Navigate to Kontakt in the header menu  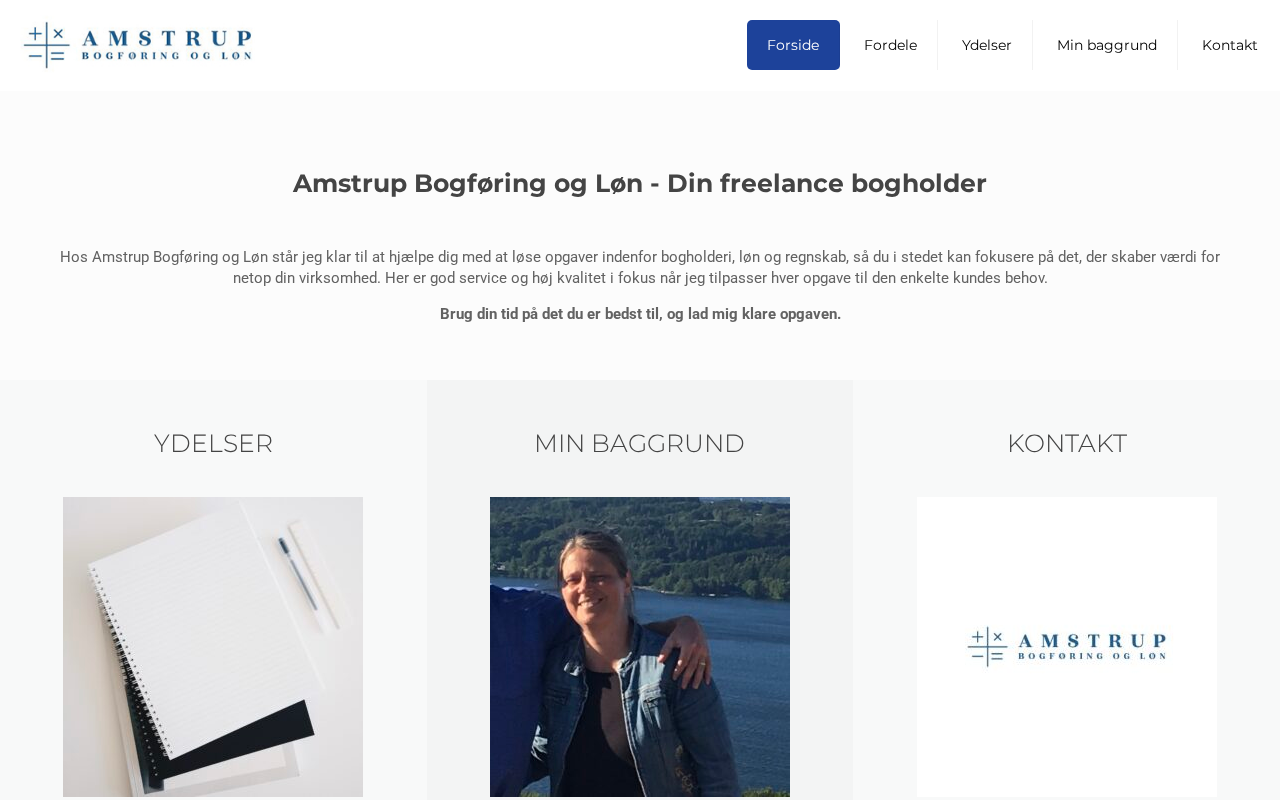[x=1229, y=45]
